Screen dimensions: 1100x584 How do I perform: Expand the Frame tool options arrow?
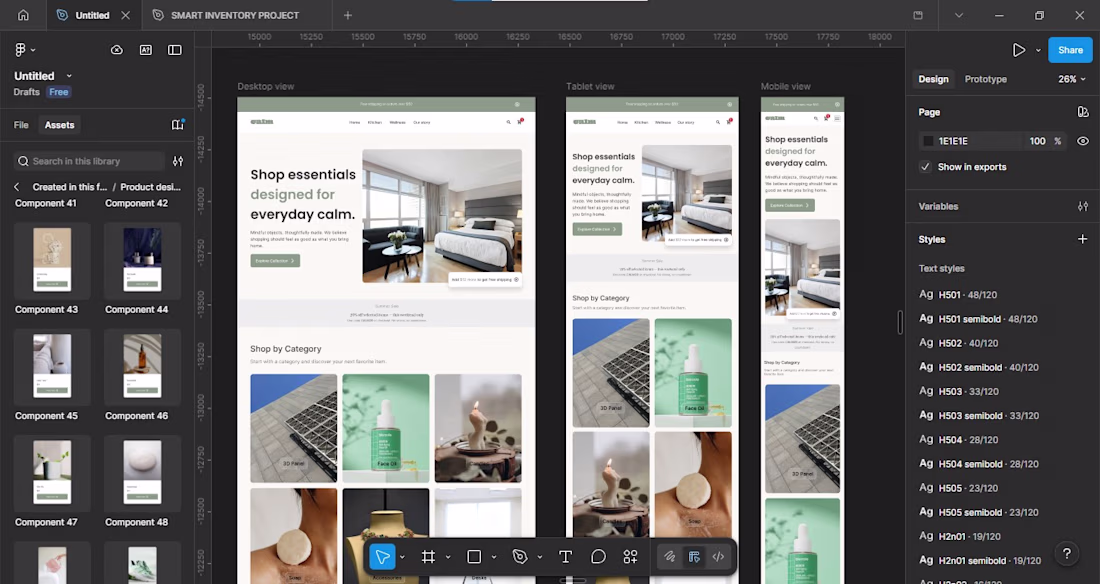(x=448, y=557)
